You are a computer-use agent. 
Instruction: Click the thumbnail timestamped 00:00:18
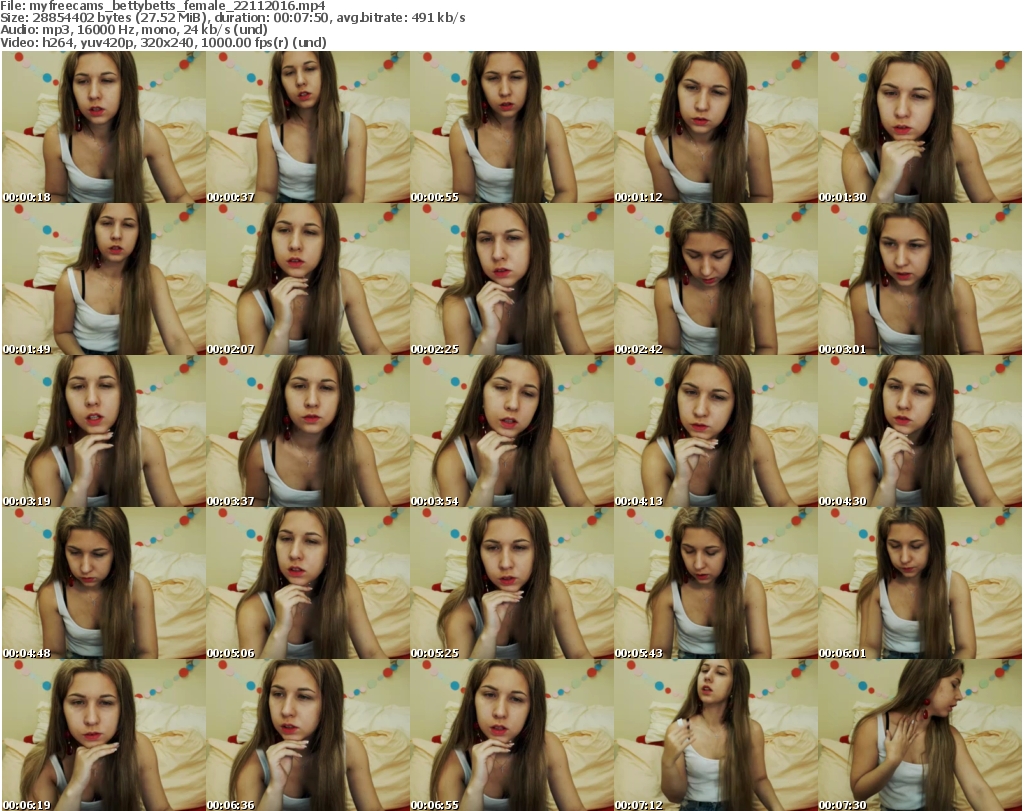tap(103, 127)
